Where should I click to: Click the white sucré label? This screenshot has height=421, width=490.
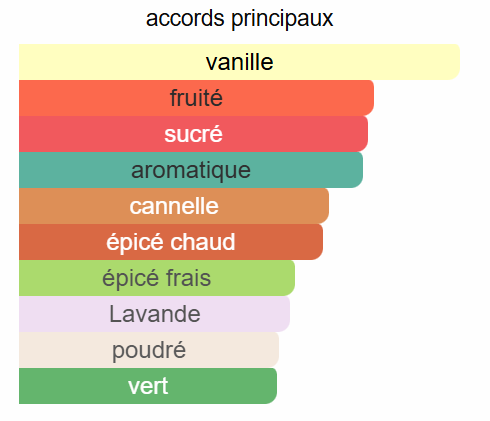193,134
